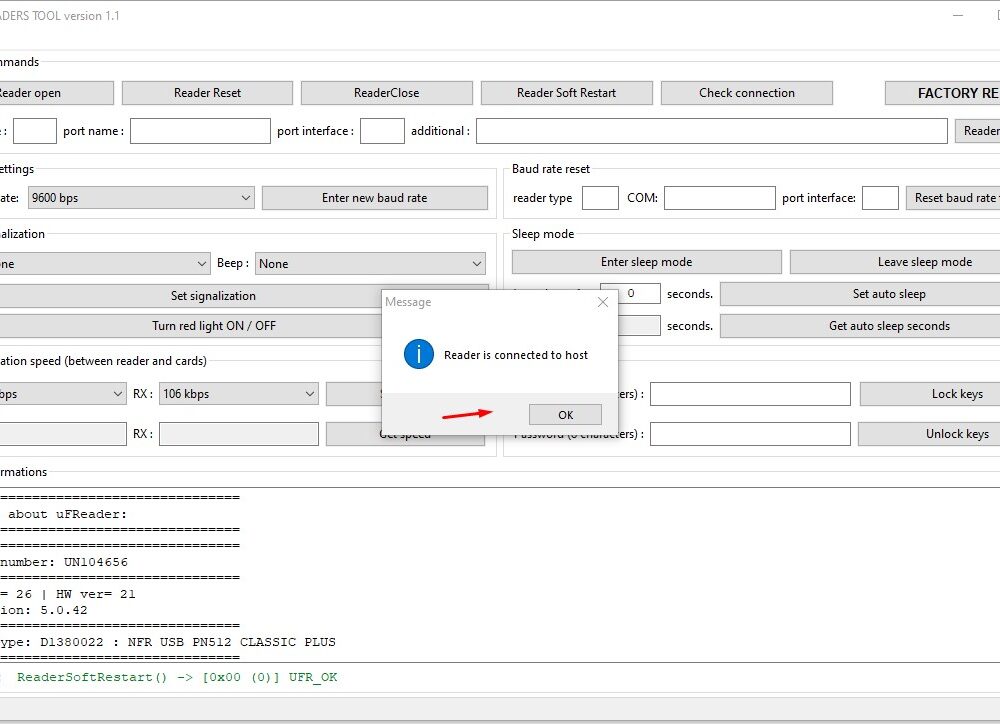Screen dimensions: 1000x724
Task: Minimize the READERS TOOL window
Action: (958, 15)
